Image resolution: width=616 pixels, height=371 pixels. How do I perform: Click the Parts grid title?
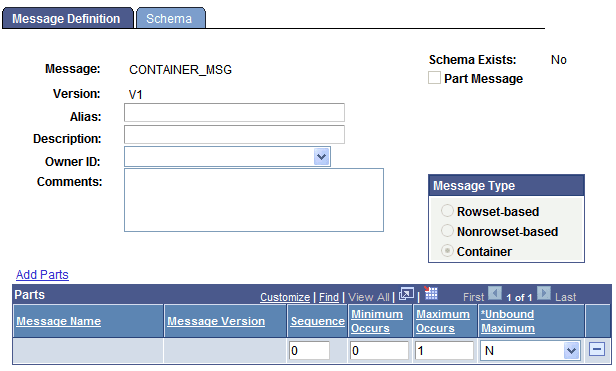point(30,295)
